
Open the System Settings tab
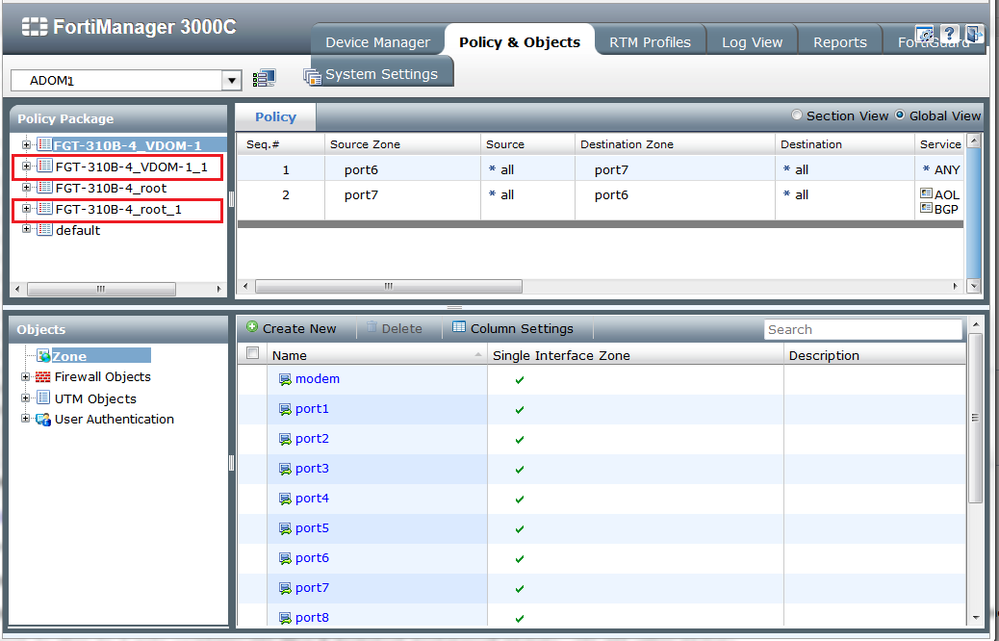(382, 74)
